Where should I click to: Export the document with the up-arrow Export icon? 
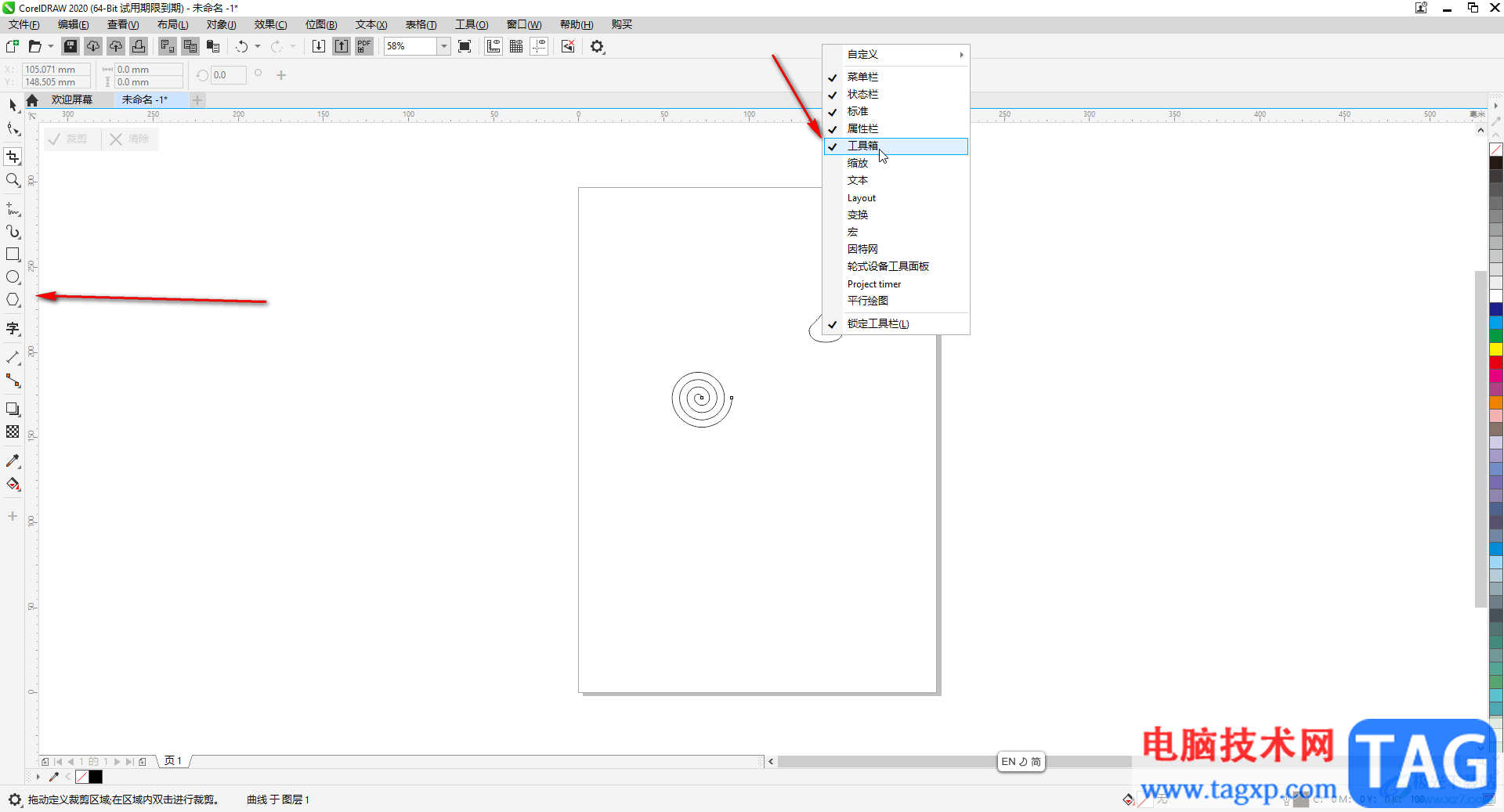[342, 46]
